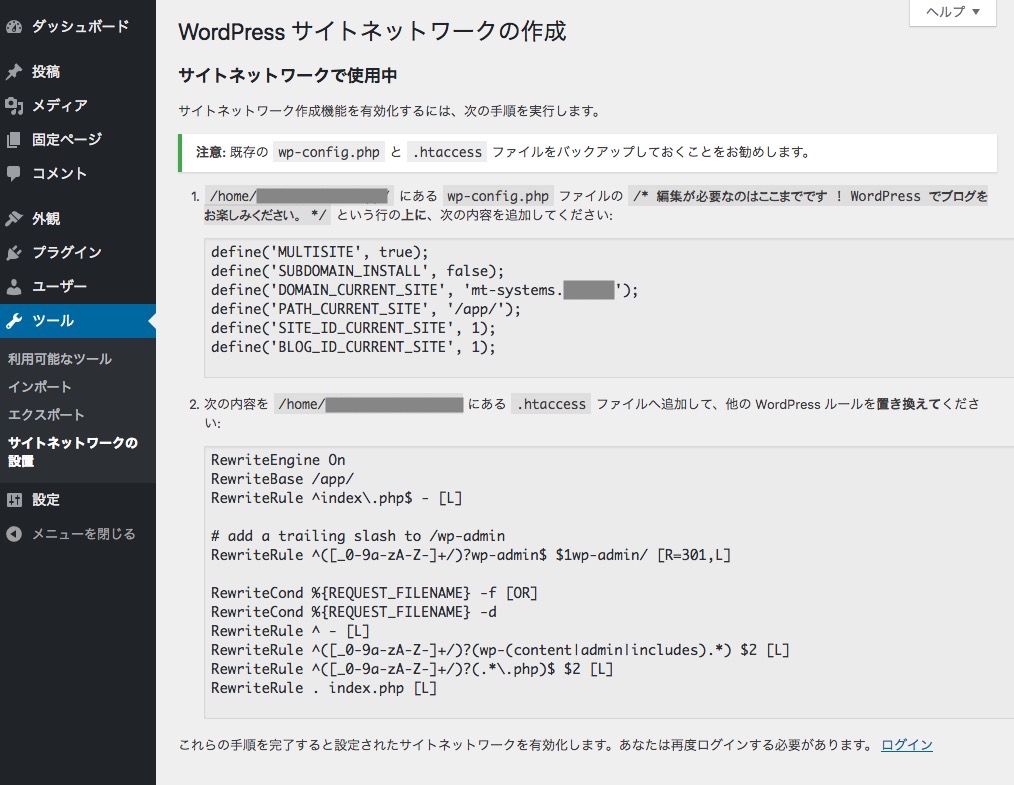Click the plug icon for プラグイン
Image resolution: width=1014 pixels, height=785 pixels.
pos(14,252)
